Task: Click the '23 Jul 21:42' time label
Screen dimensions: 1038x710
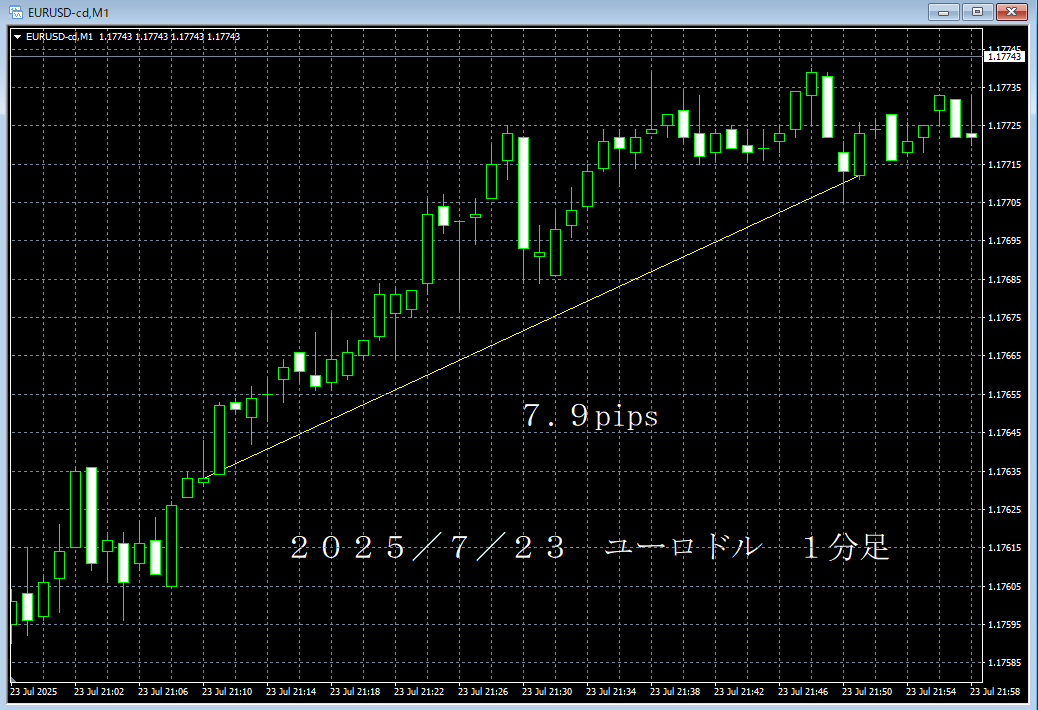Action: (x=739, y=691)
